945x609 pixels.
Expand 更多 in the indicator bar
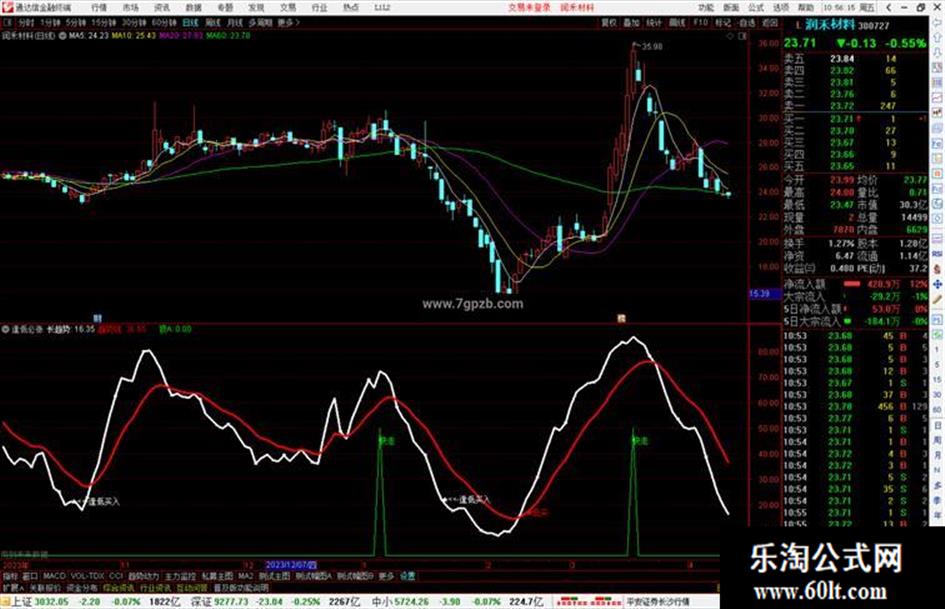[386, 576]
